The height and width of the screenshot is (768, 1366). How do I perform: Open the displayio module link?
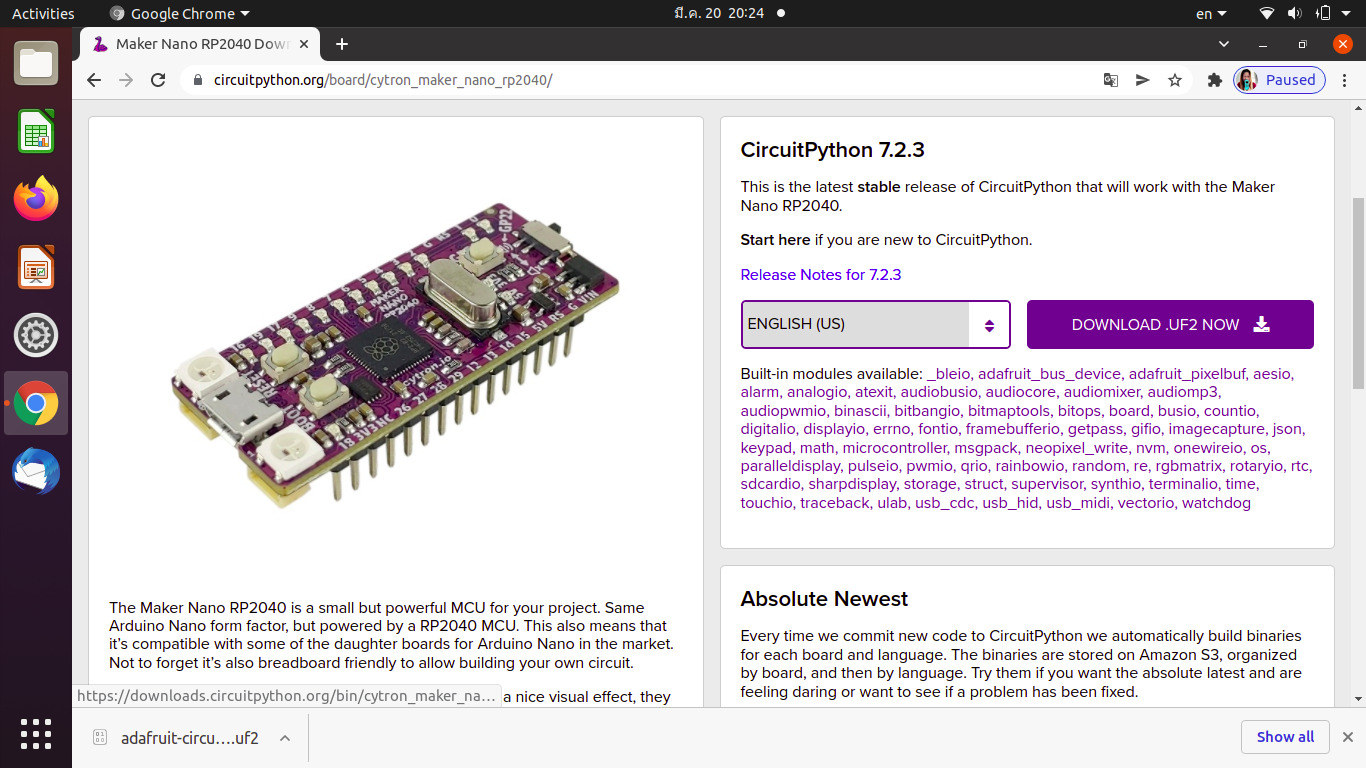point(834,428)
